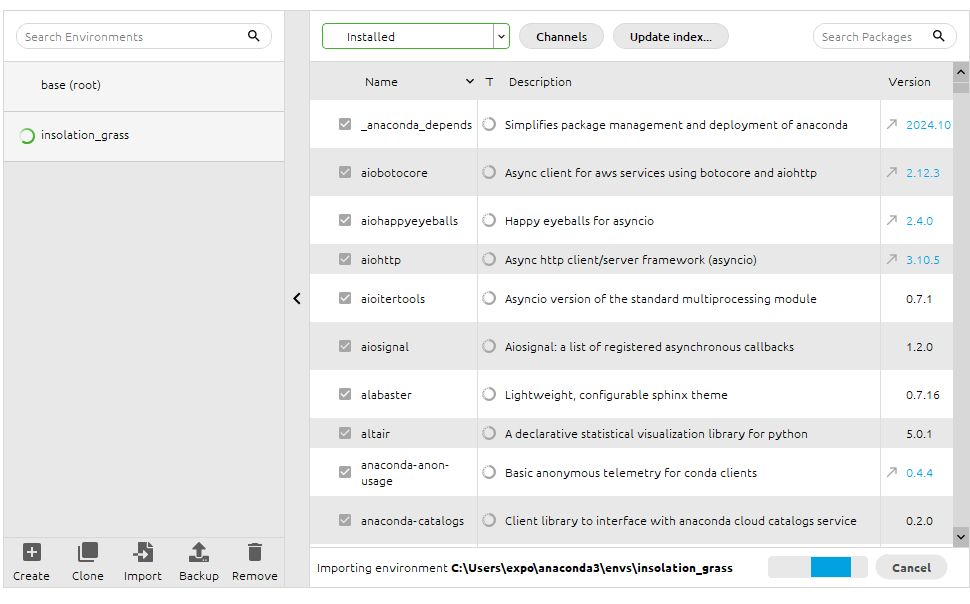
Task: Click the import progress bar
Action: pyautogui.click(x=809, y=568)
